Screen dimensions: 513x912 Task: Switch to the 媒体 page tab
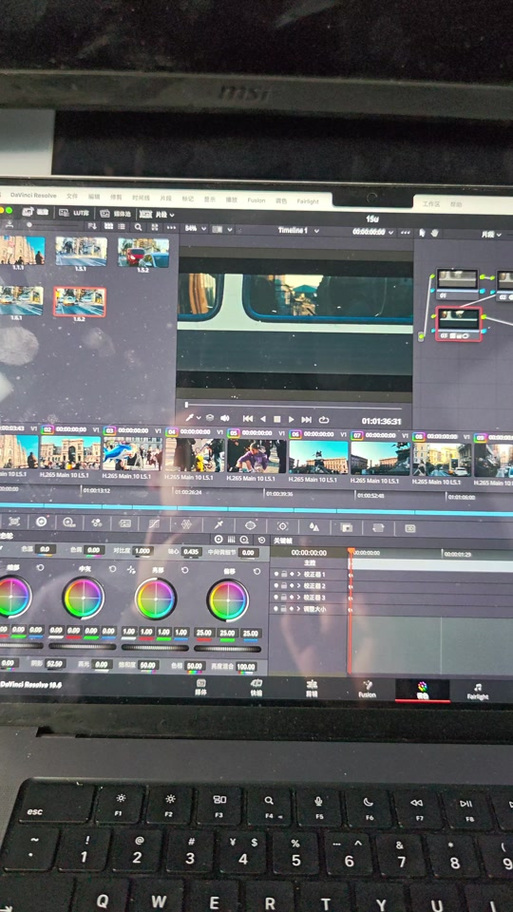pos(201,687)
